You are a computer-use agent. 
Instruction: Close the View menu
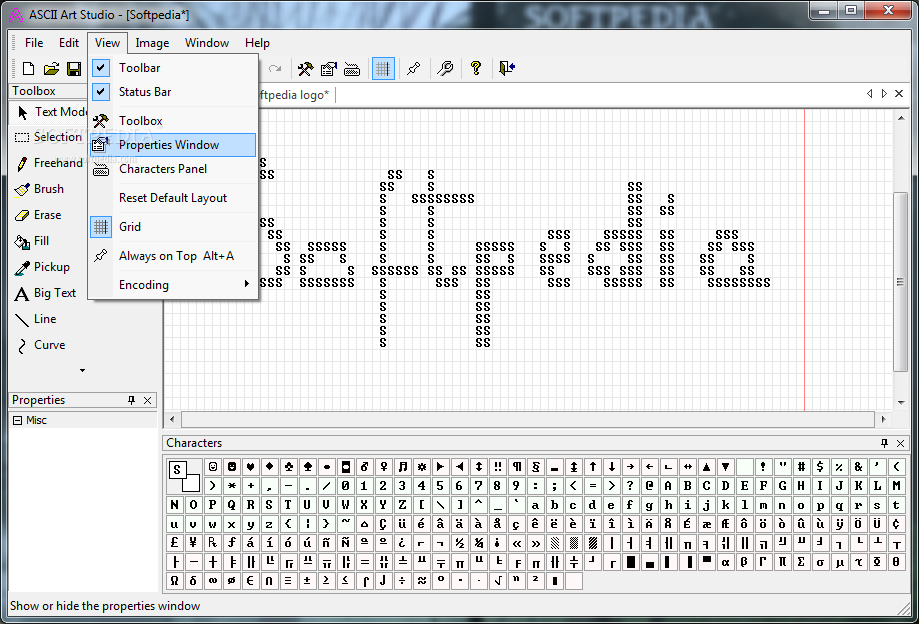[107, 43]
